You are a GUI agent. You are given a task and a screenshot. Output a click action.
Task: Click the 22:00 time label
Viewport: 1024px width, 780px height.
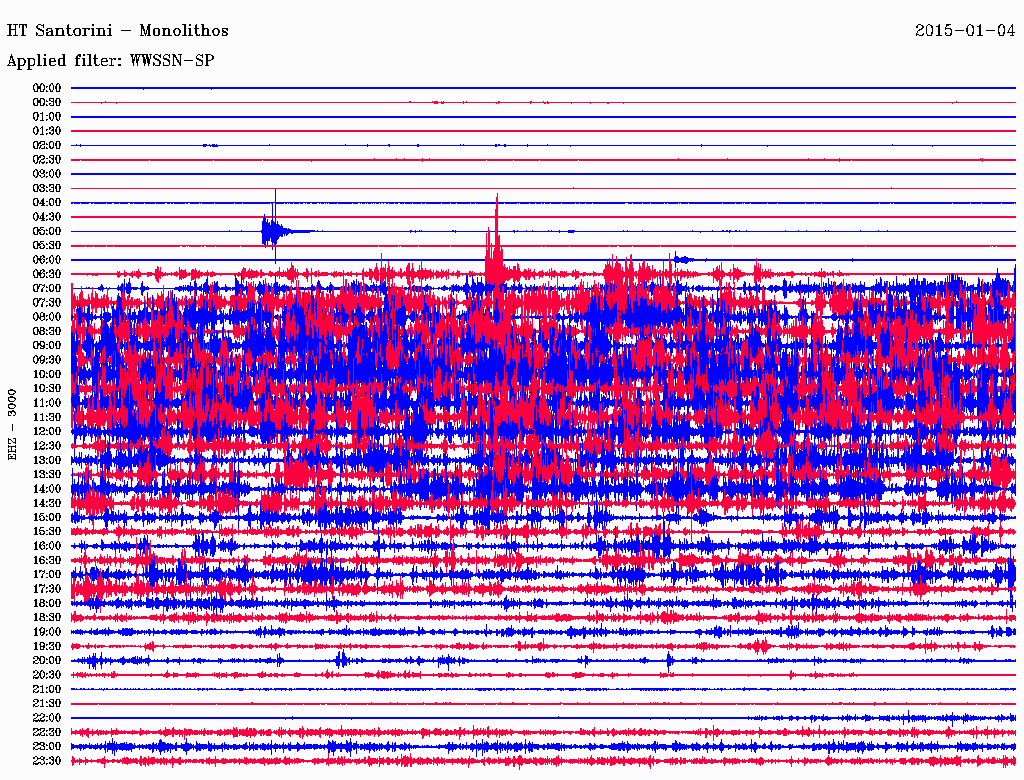(x=46, y=718)
